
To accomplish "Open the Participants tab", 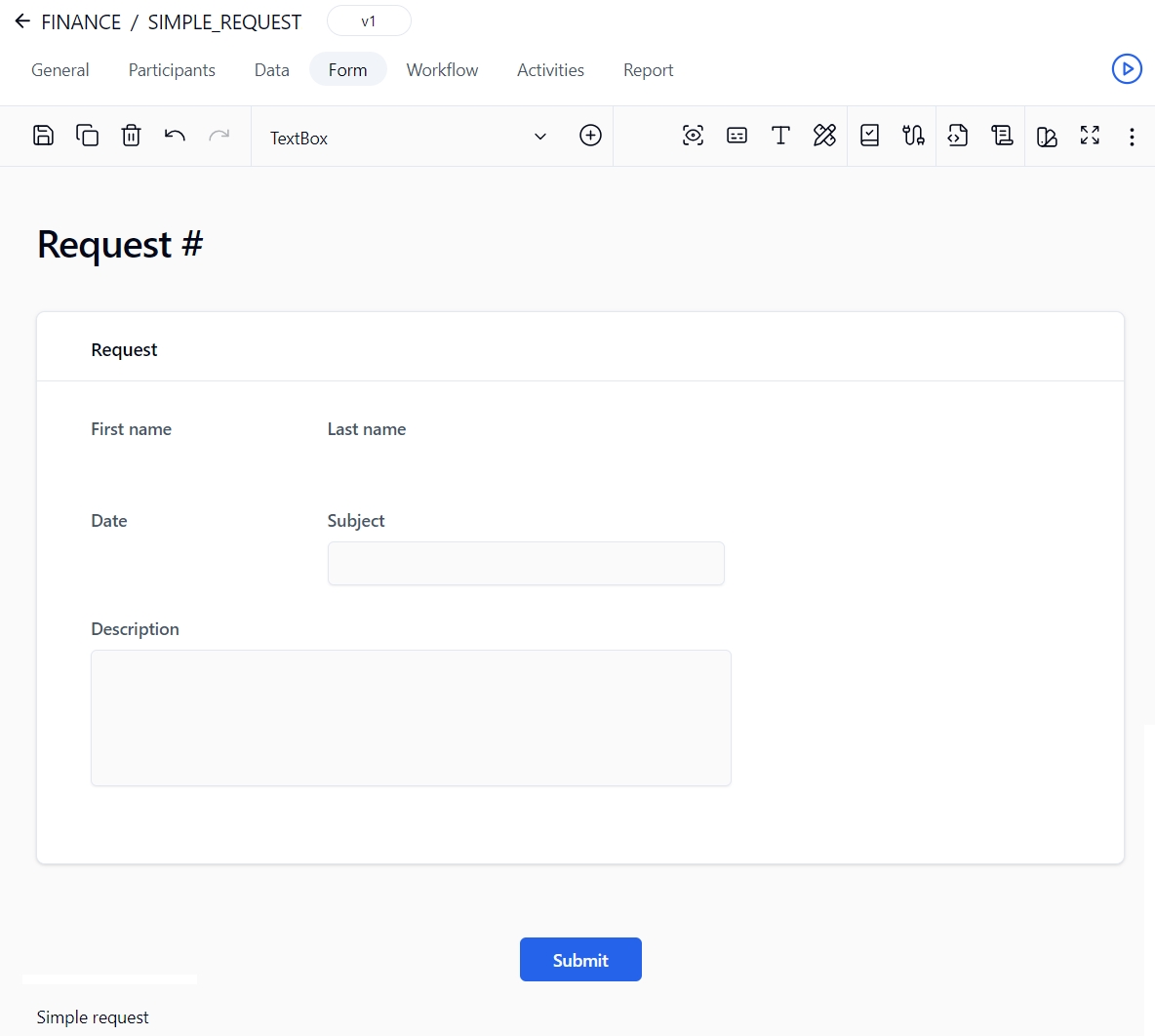I will [x=172, y=70].
